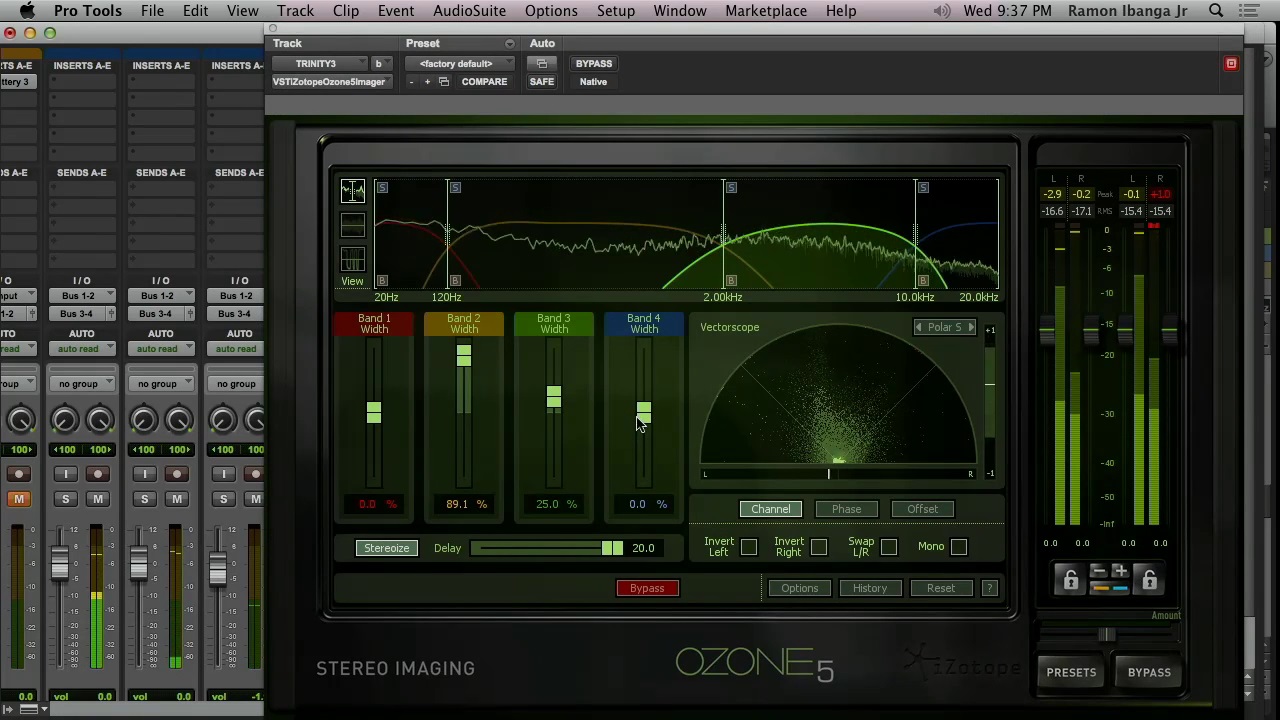Image resolution: width=1280 pixels, height=720 pixels.
Task: Click the Band 4 Width slider handle
Action: pos(644,412)
